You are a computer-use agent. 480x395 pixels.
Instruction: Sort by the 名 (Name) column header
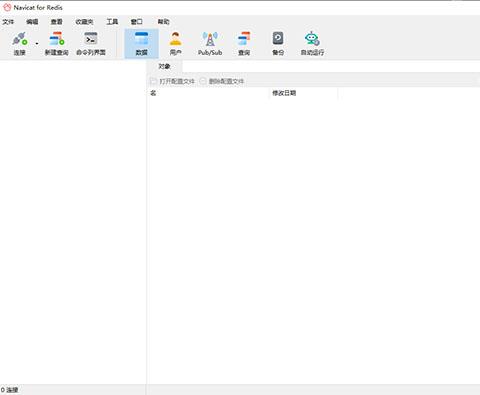tap(209, 93)
